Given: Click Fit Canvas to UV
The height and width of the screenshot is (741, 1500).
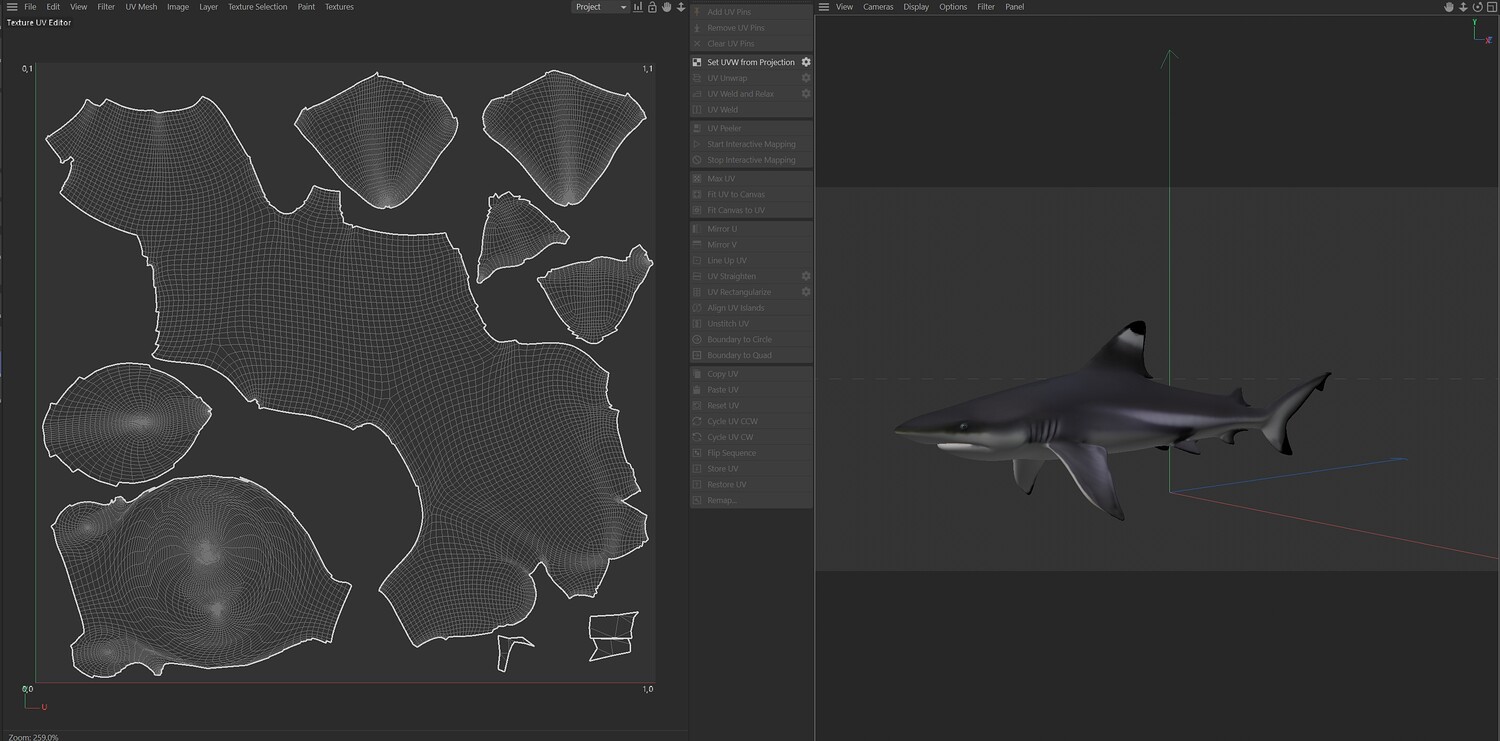Looking at the screenshot, I should coord(751,211).
